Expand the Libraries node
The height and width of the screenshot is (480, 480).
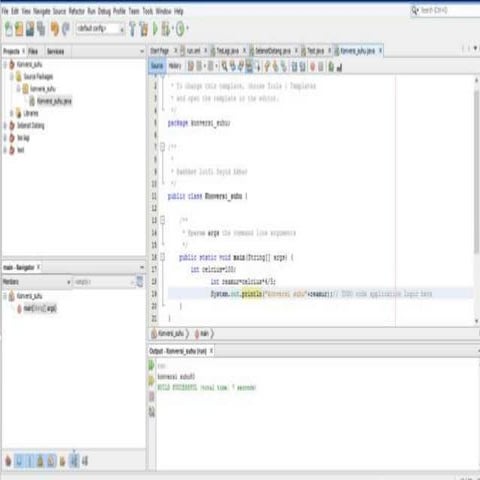click(12, 113)
